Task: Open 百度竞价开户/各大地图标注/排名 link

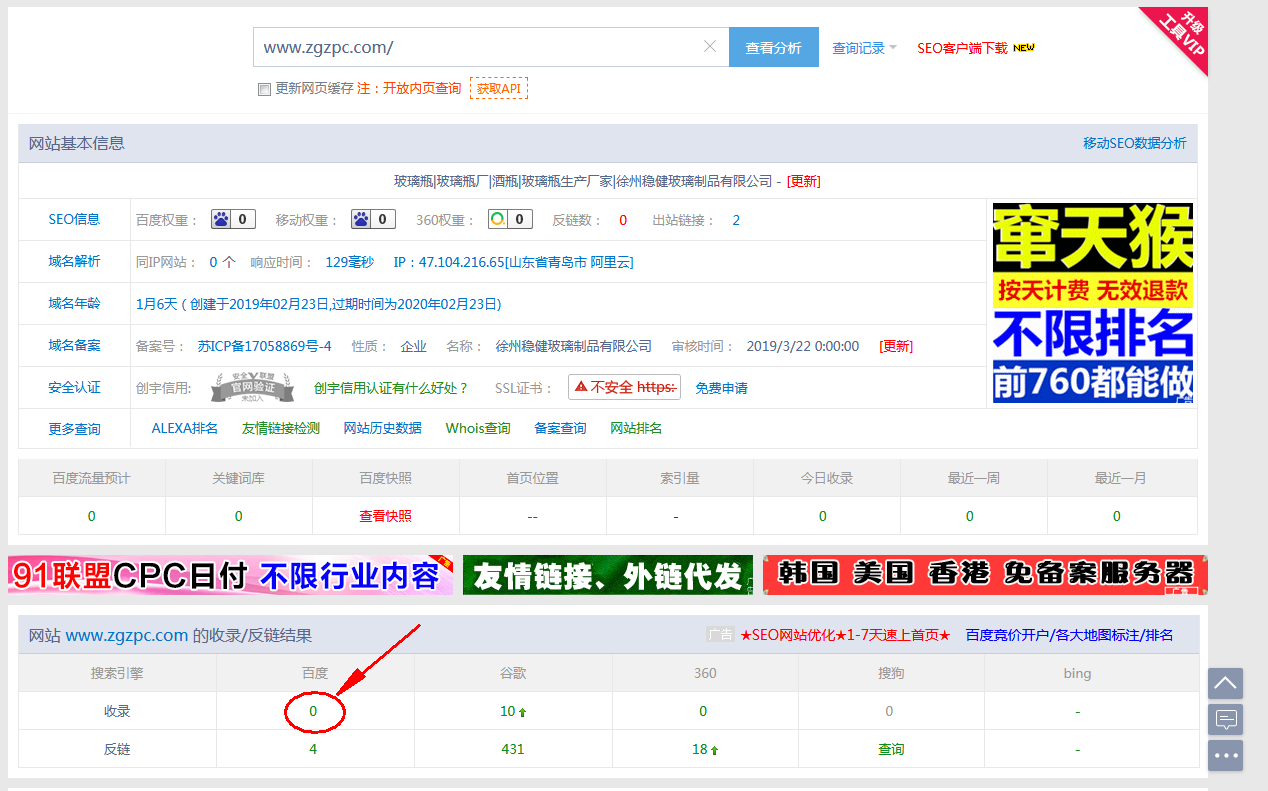Action: point(1069,635)
